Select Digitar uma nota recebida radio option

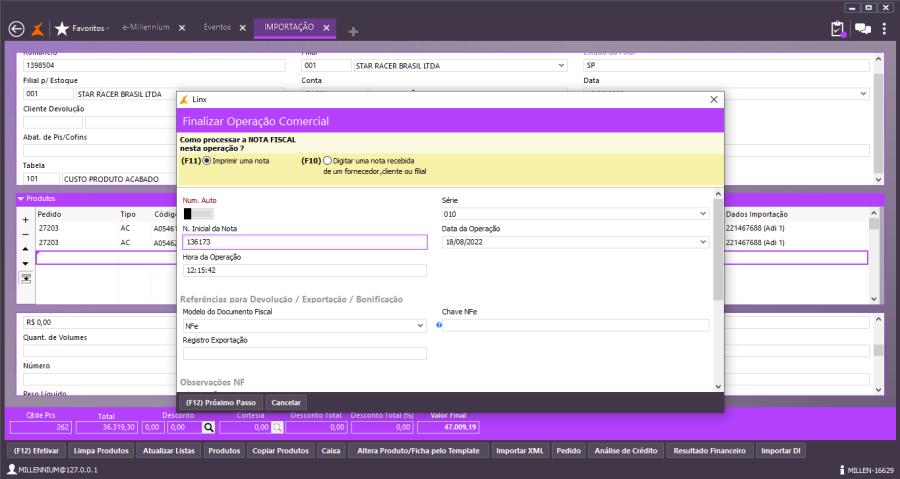click(327, 160)
